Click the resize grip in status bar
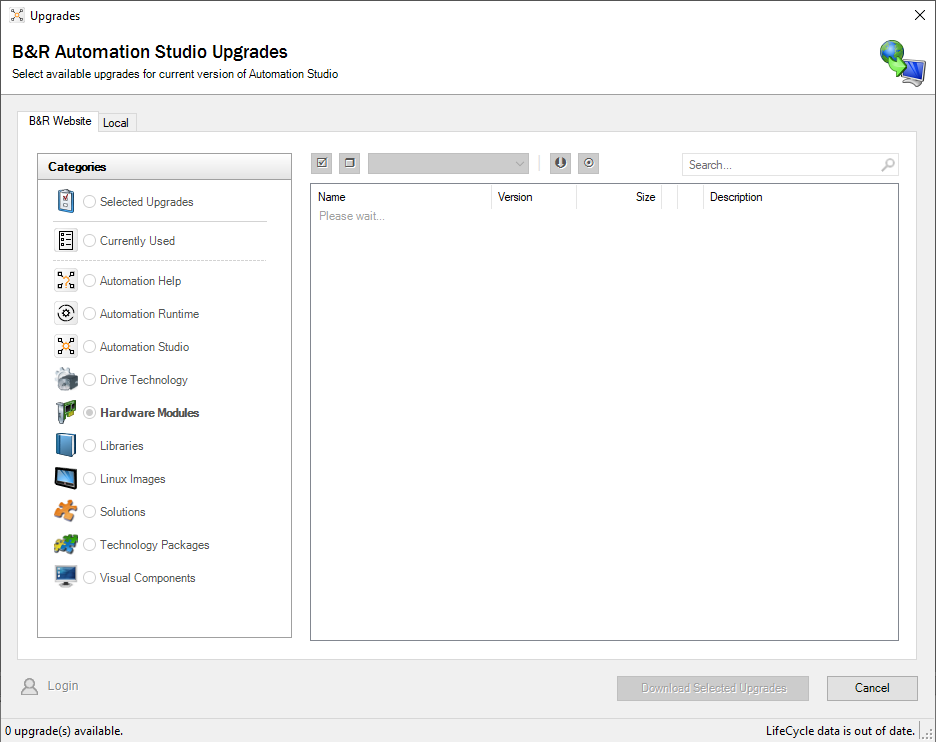 click(928, 734)
